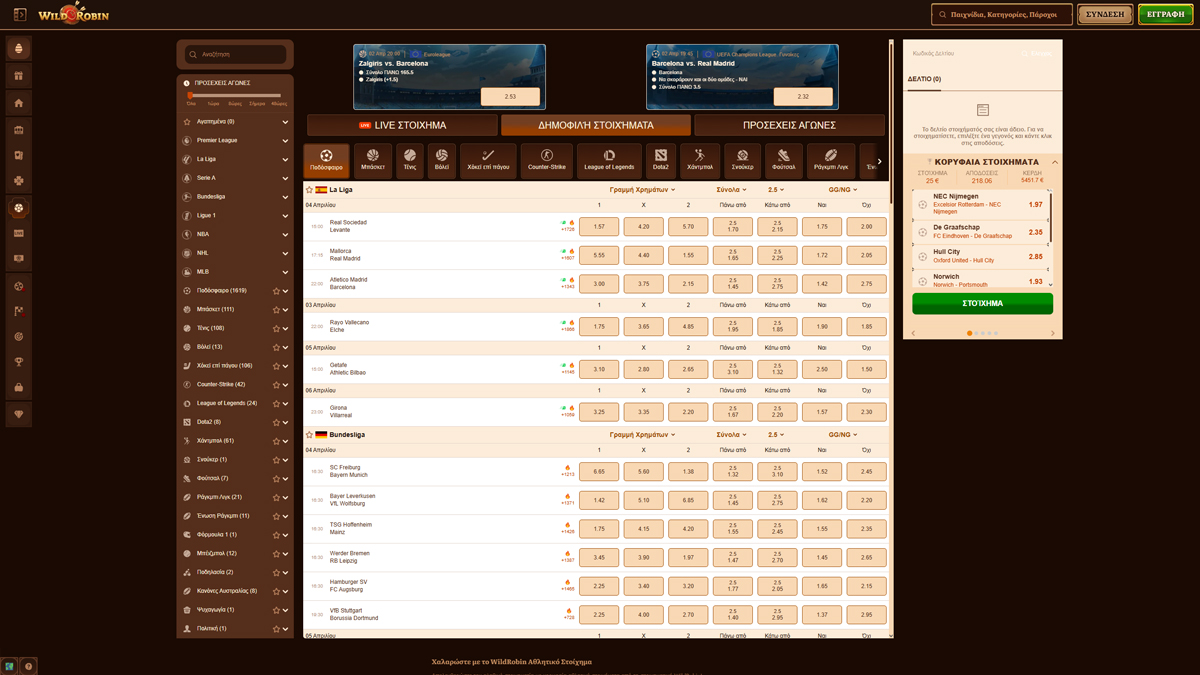
Task: Switch to the LIVE ΣΤΟΙΧΗΜΑ tab
Action: pyautogui.click(x=402, y=125)
